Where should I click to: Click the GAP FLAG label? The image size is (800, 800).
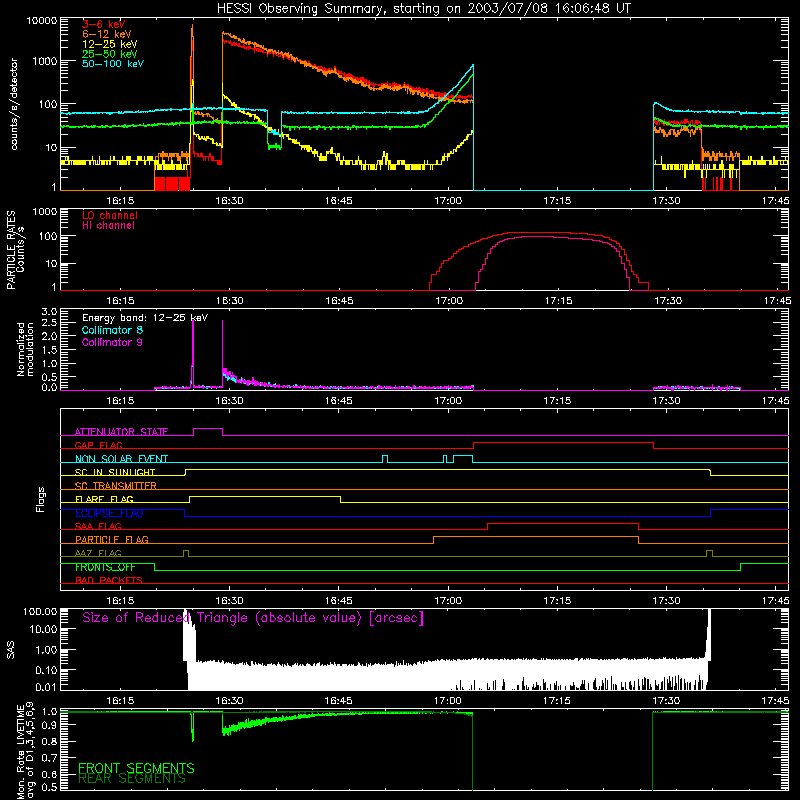point(99,445)
